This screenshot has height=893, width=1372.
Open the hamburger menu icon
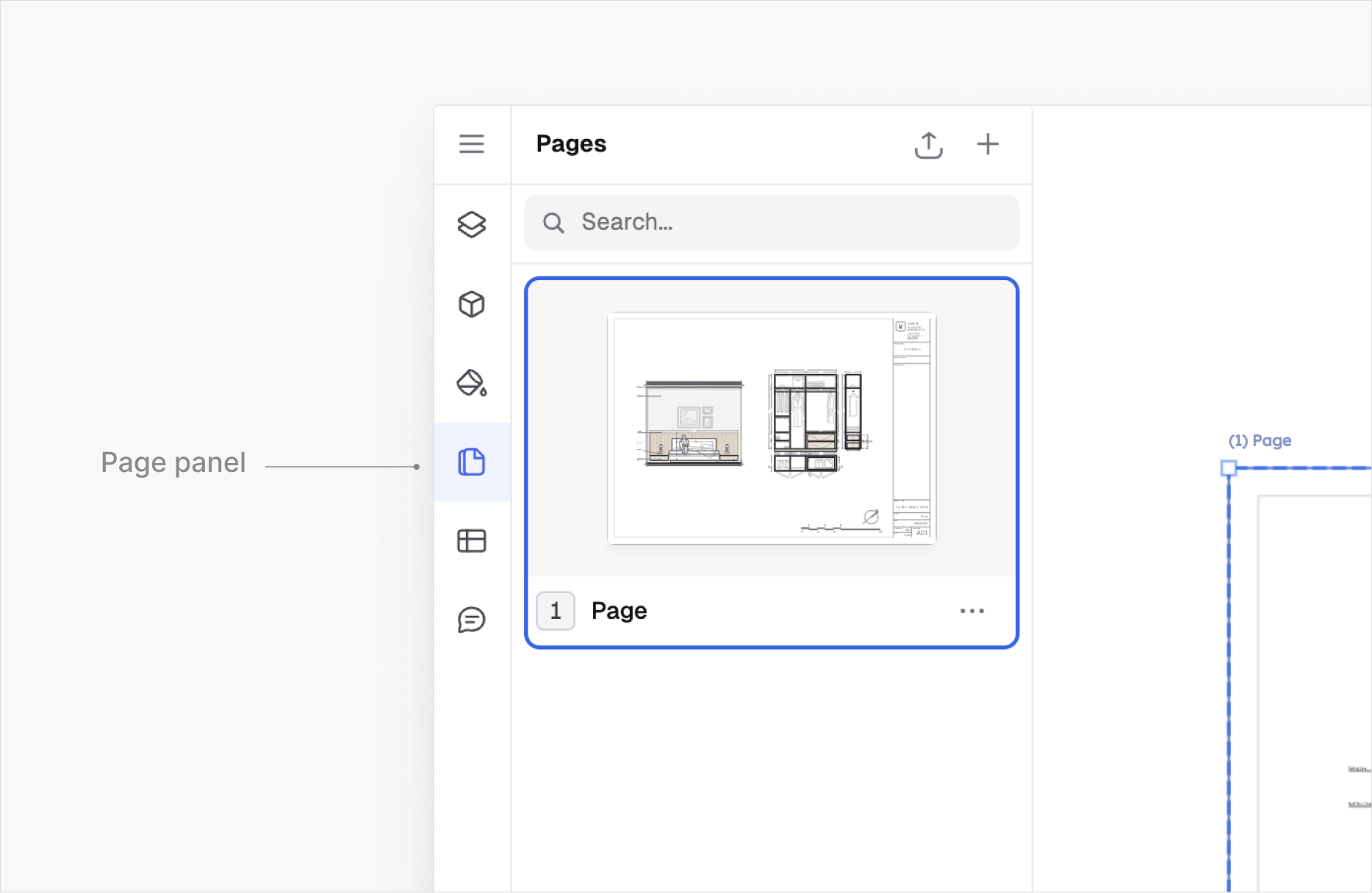point(472,144)
